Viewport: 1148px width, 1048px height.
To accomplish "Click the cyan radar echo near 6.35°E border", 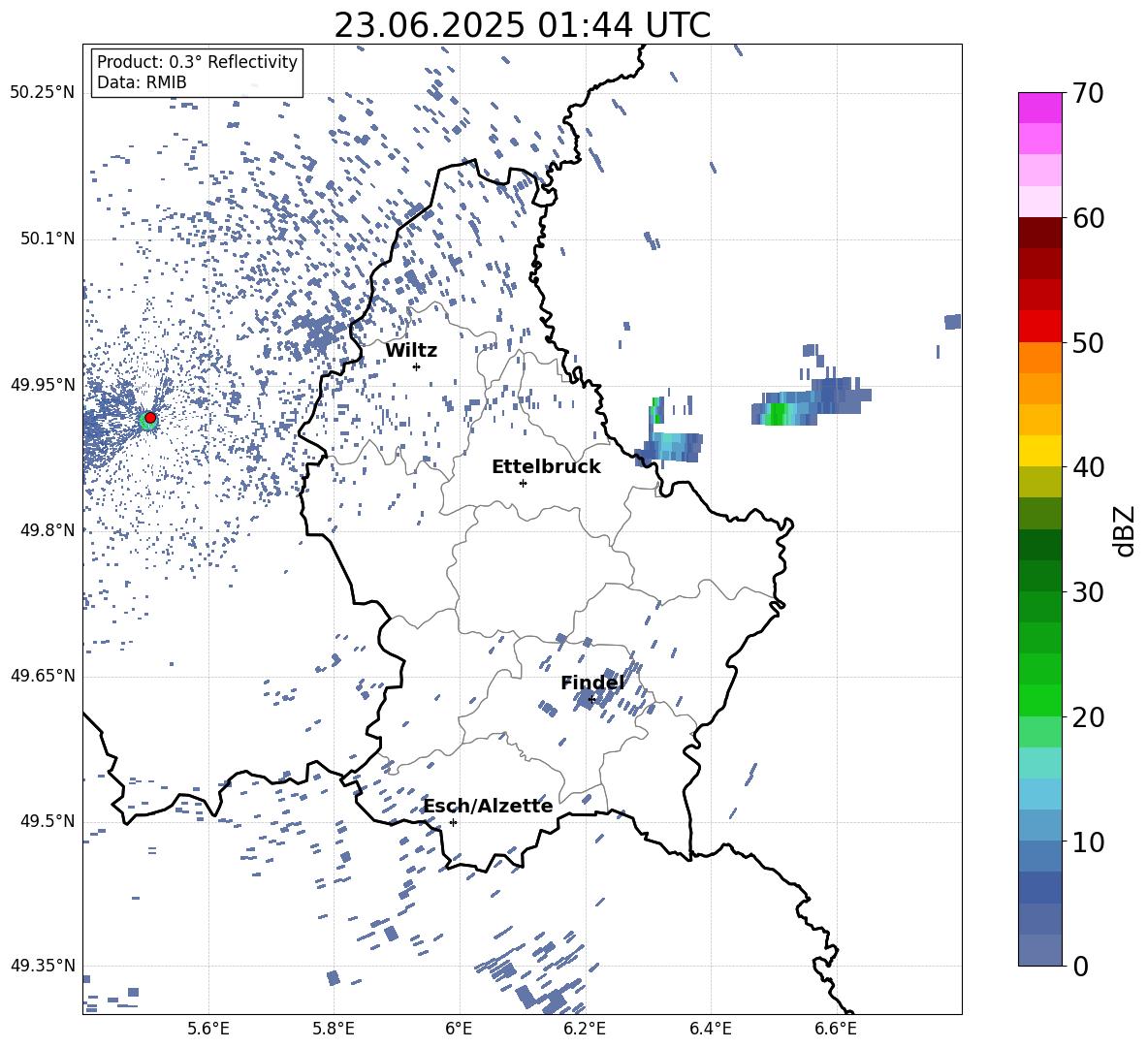I will point(672,445).
